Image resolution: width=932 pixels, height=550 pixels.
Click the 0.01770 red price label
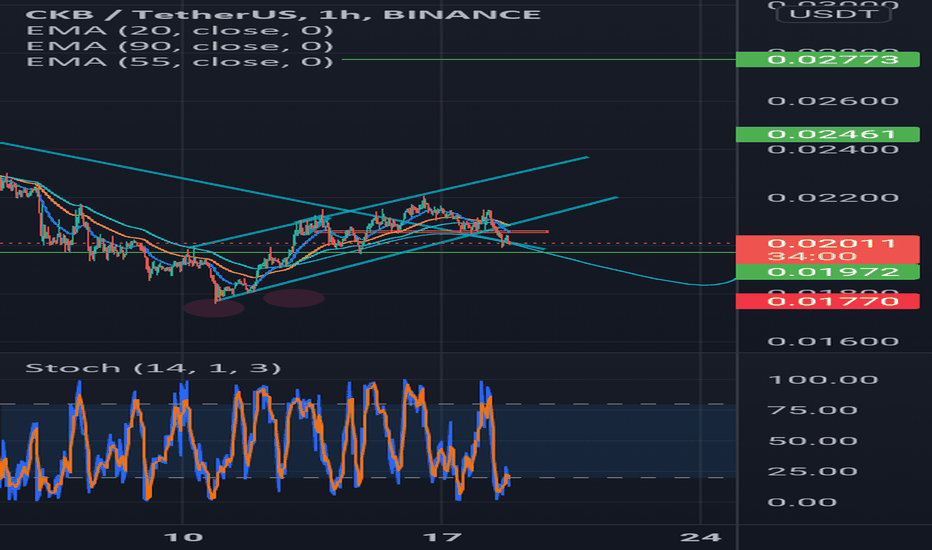coord(827,301)
